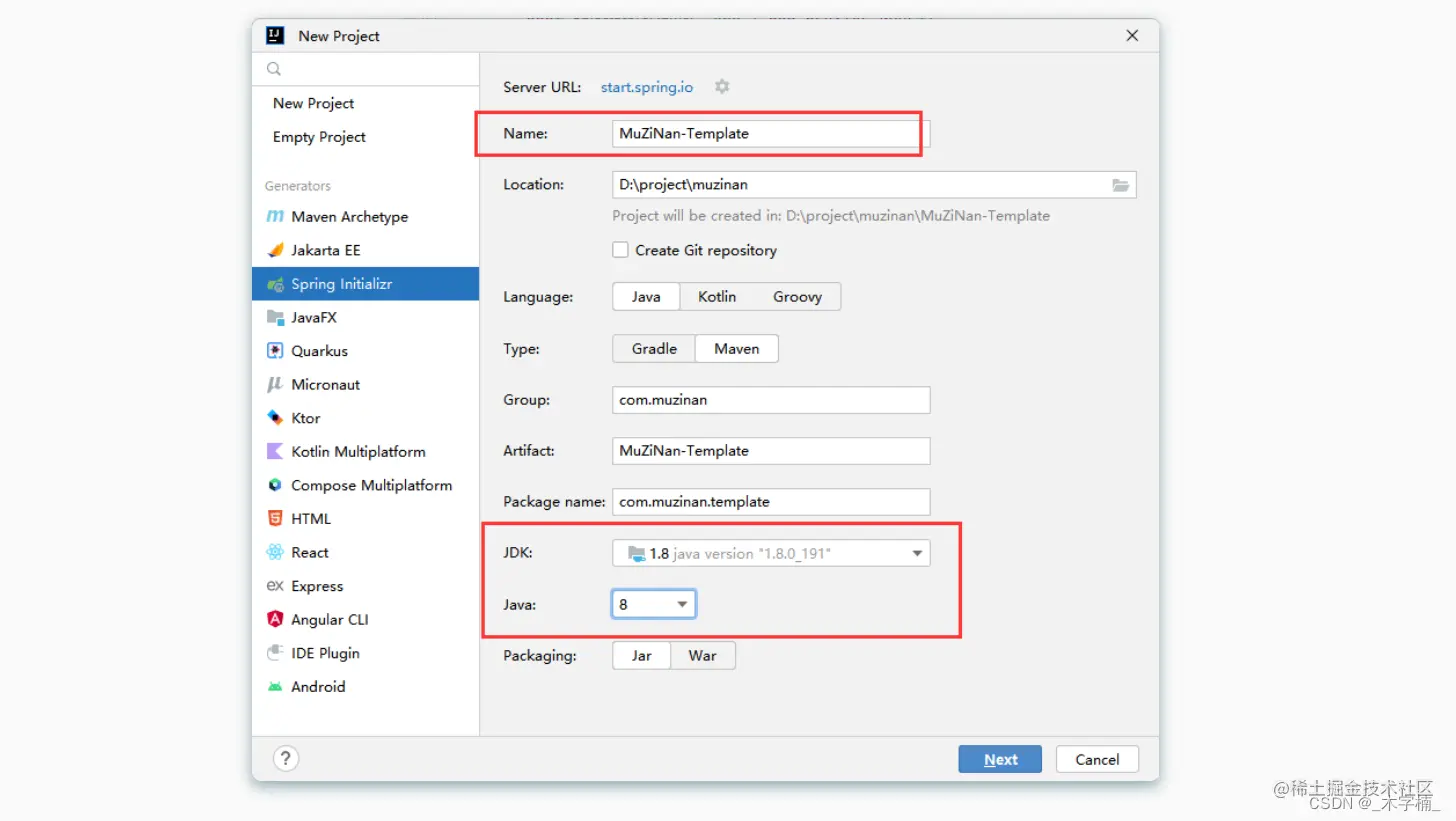Click the search magnifier icon
The width and height of the screenshot is (1456, 821).
click(274, 69)
